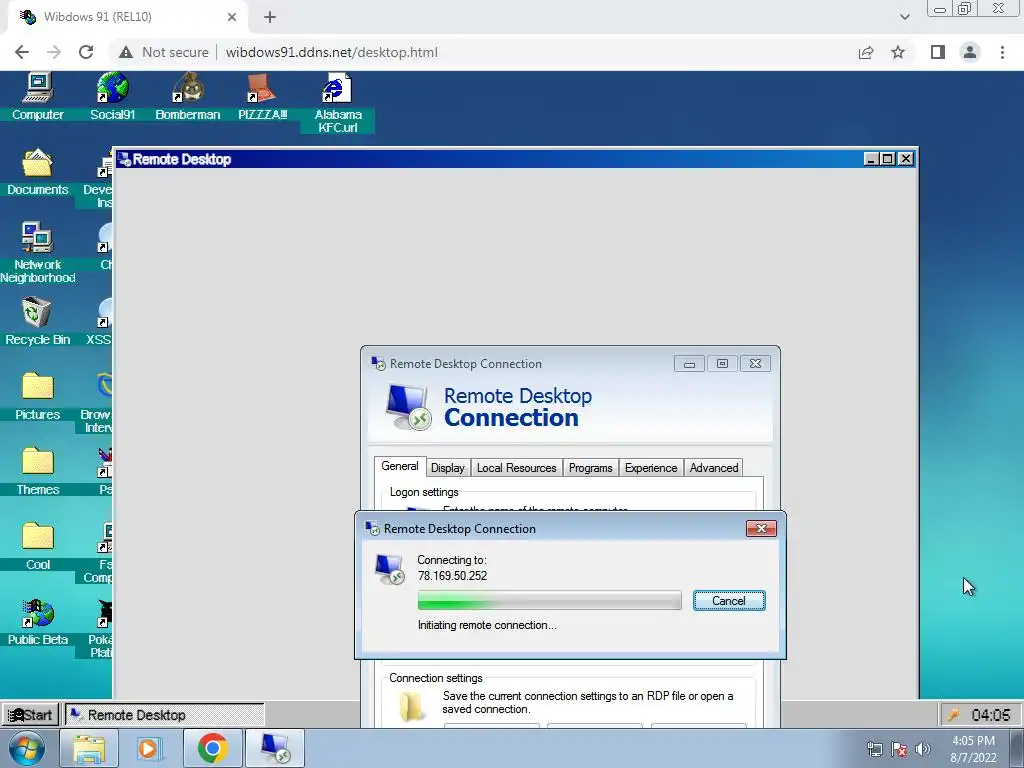This screenshot has height=768, width=1024.
Task: Open the Pictures folder icon
Action: point(37,396)
